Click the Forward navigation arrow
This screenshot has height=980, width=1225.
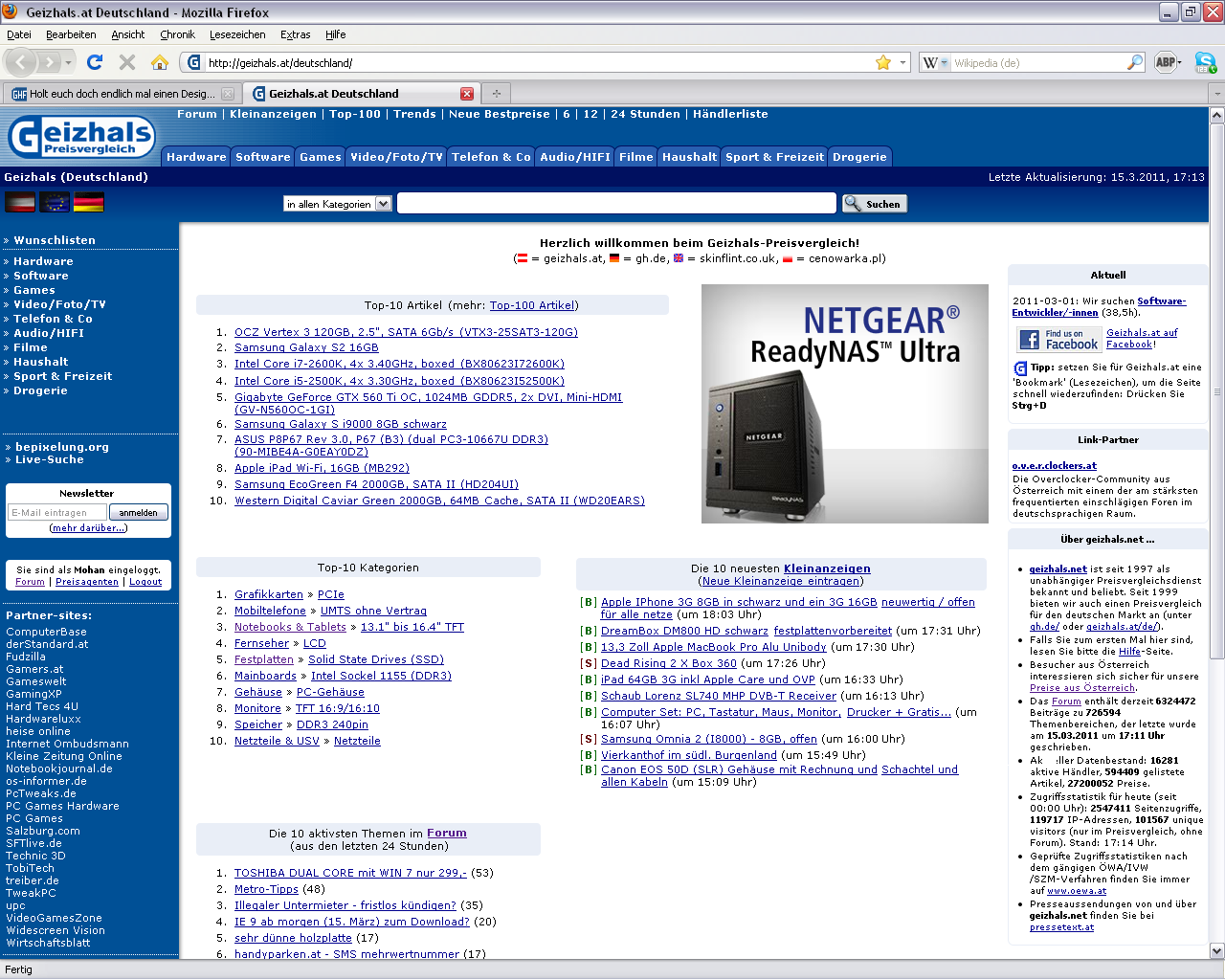tap(50, 62)
